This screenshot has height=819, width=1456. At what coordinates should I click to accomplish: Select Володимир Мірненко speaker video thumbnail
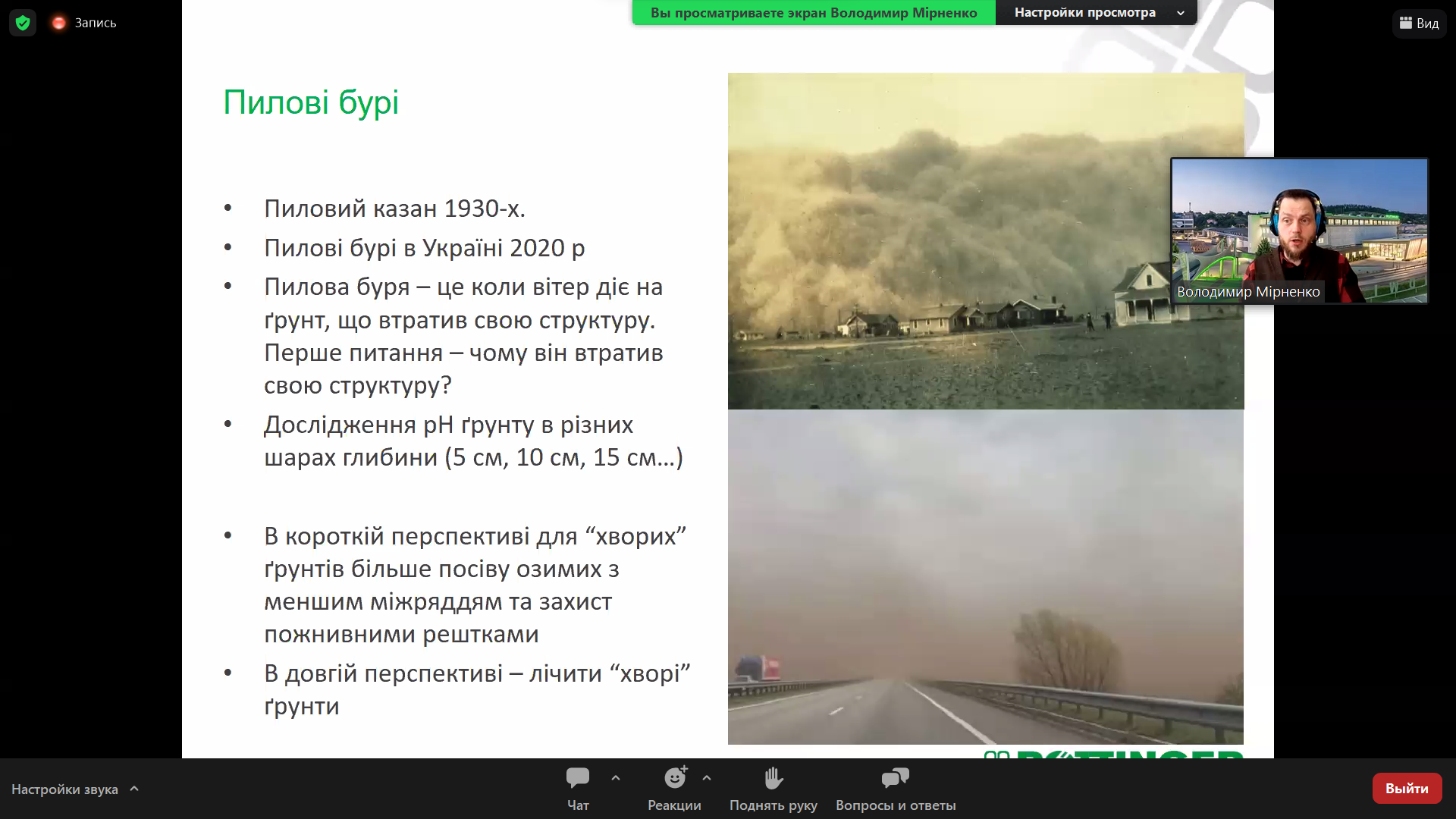click(1299, 231)
